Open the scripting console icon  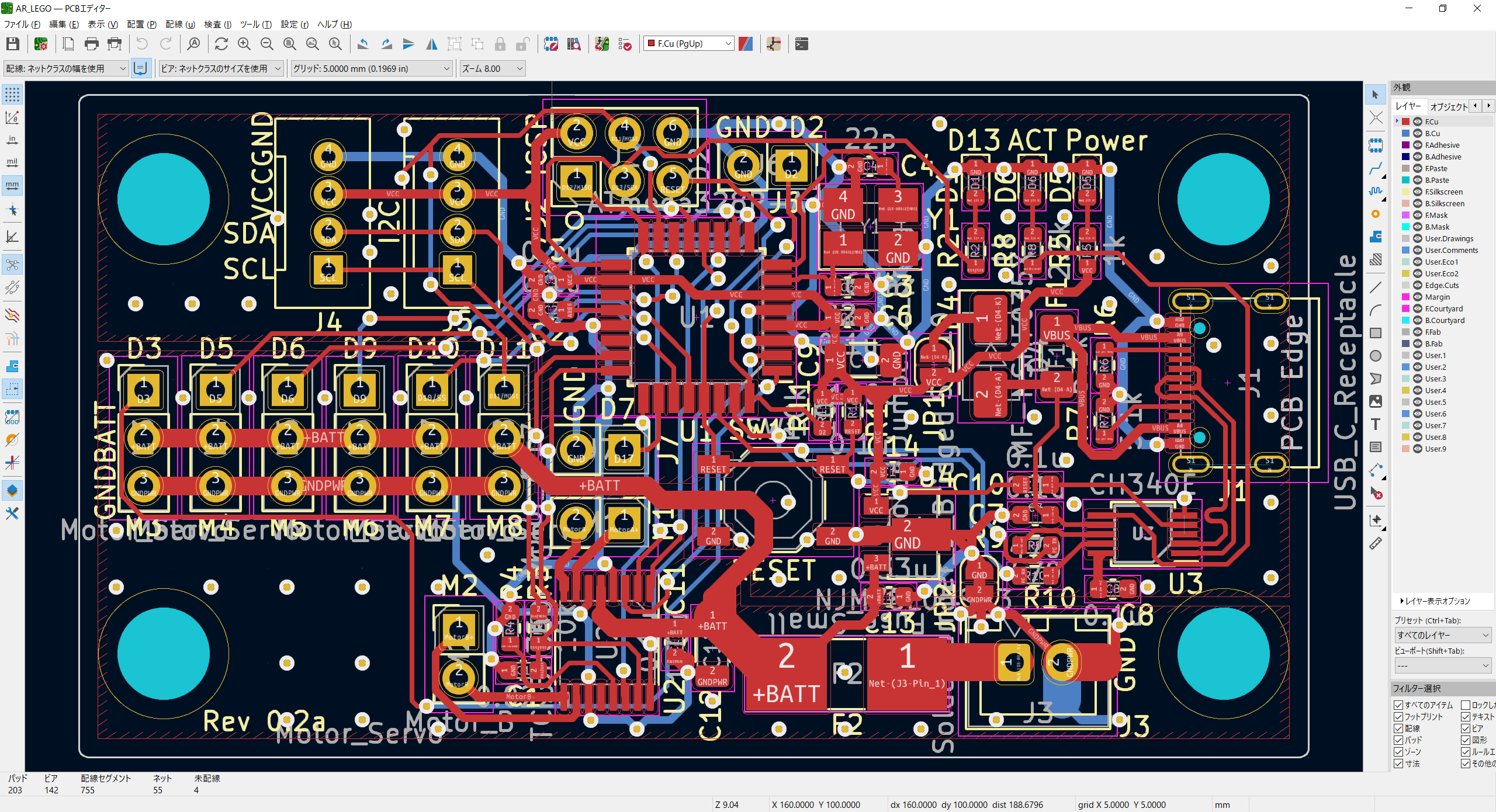point(802,44)
